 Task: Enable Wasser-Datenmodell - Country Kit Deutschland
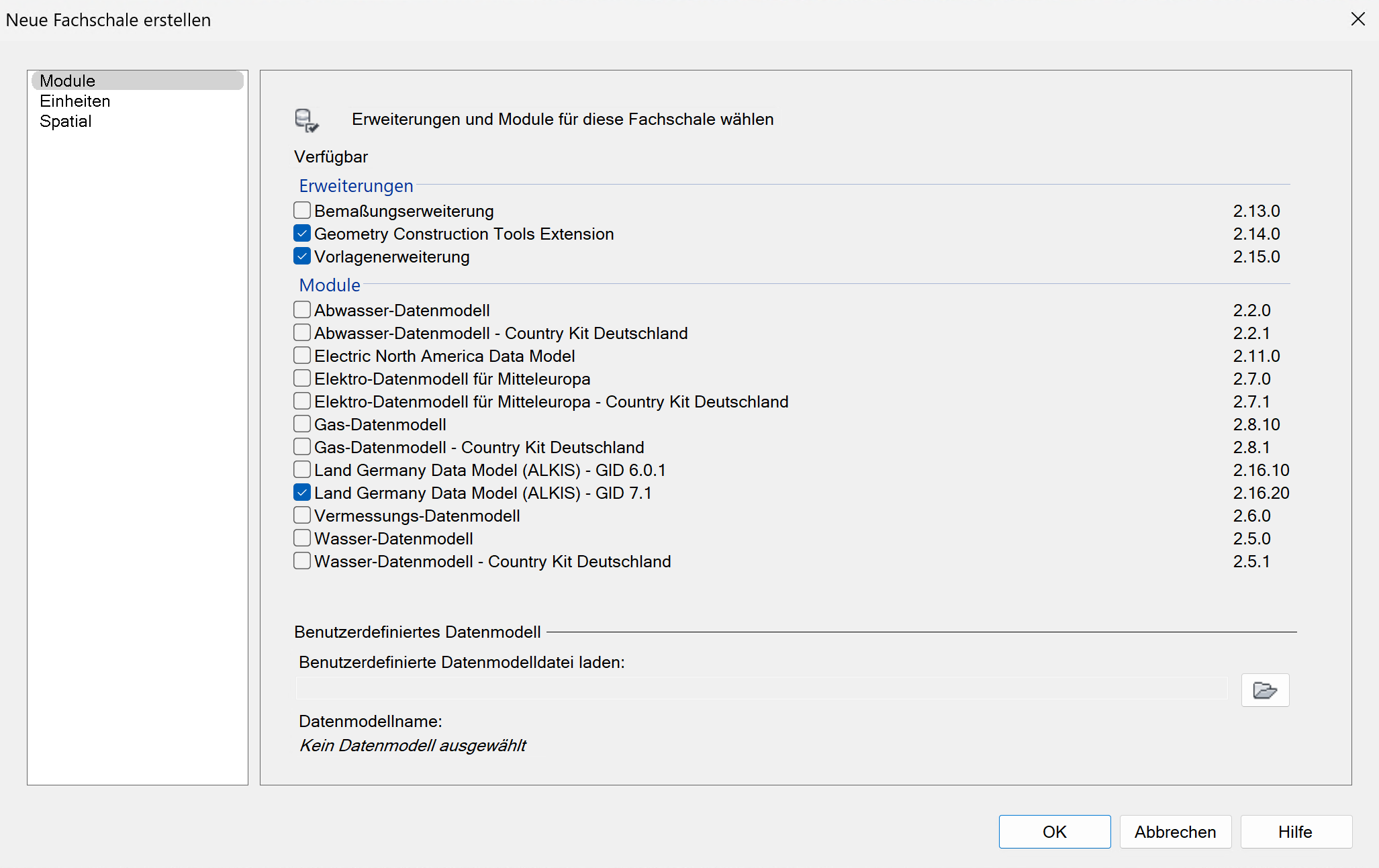(x=302, y=561)
